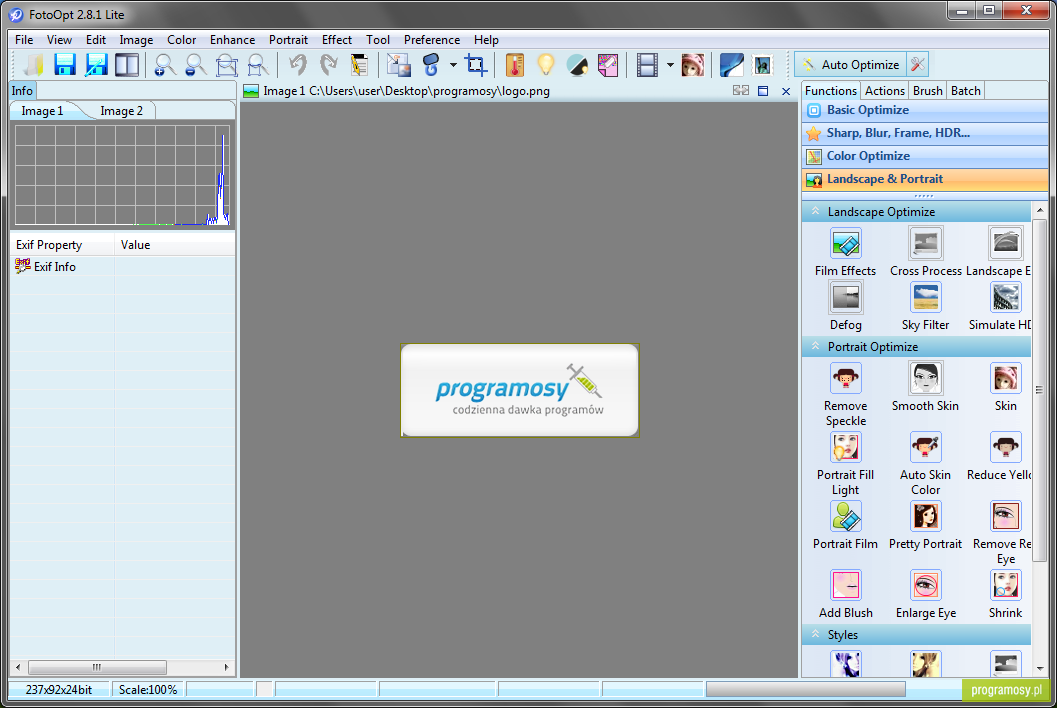Click the Scale:100% status bar field
The height and width of the screenshot is (708, 1057).
pos(148,690)
